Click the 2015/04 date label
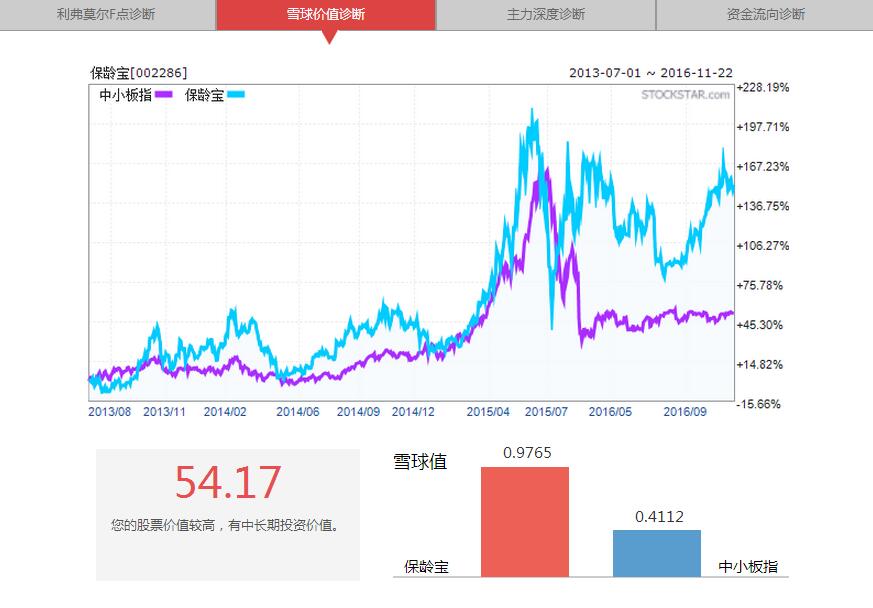873x608 pixels. pos(488,412)
